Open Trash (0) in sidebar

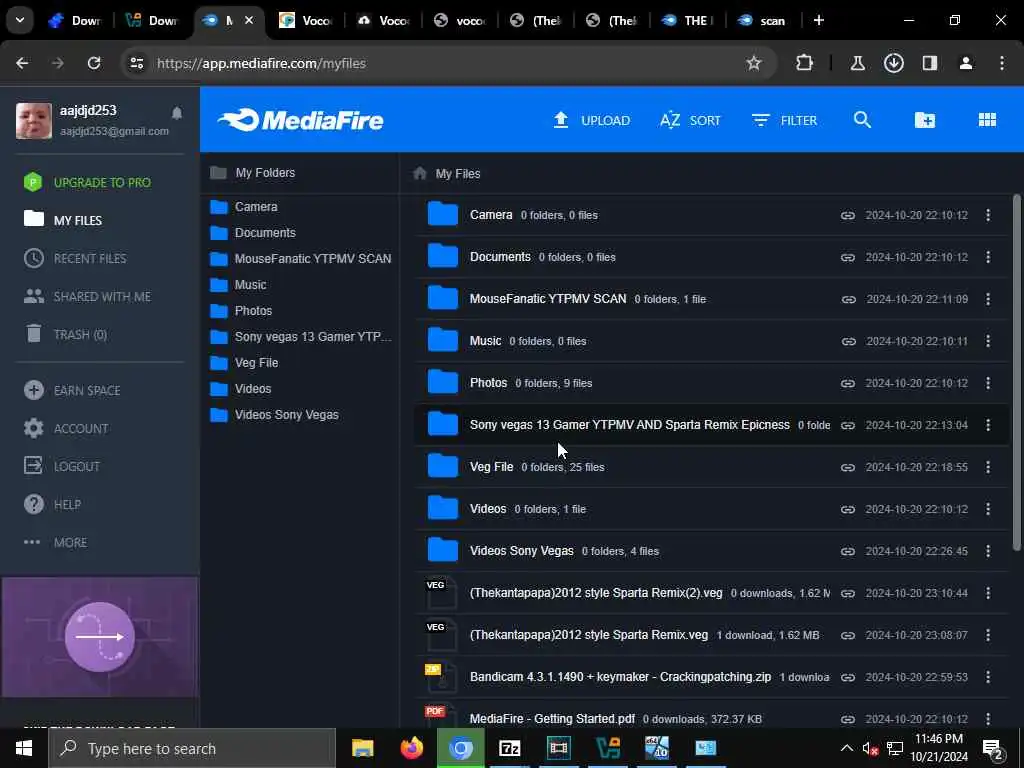pyautogui.click(x=65, y=334)
